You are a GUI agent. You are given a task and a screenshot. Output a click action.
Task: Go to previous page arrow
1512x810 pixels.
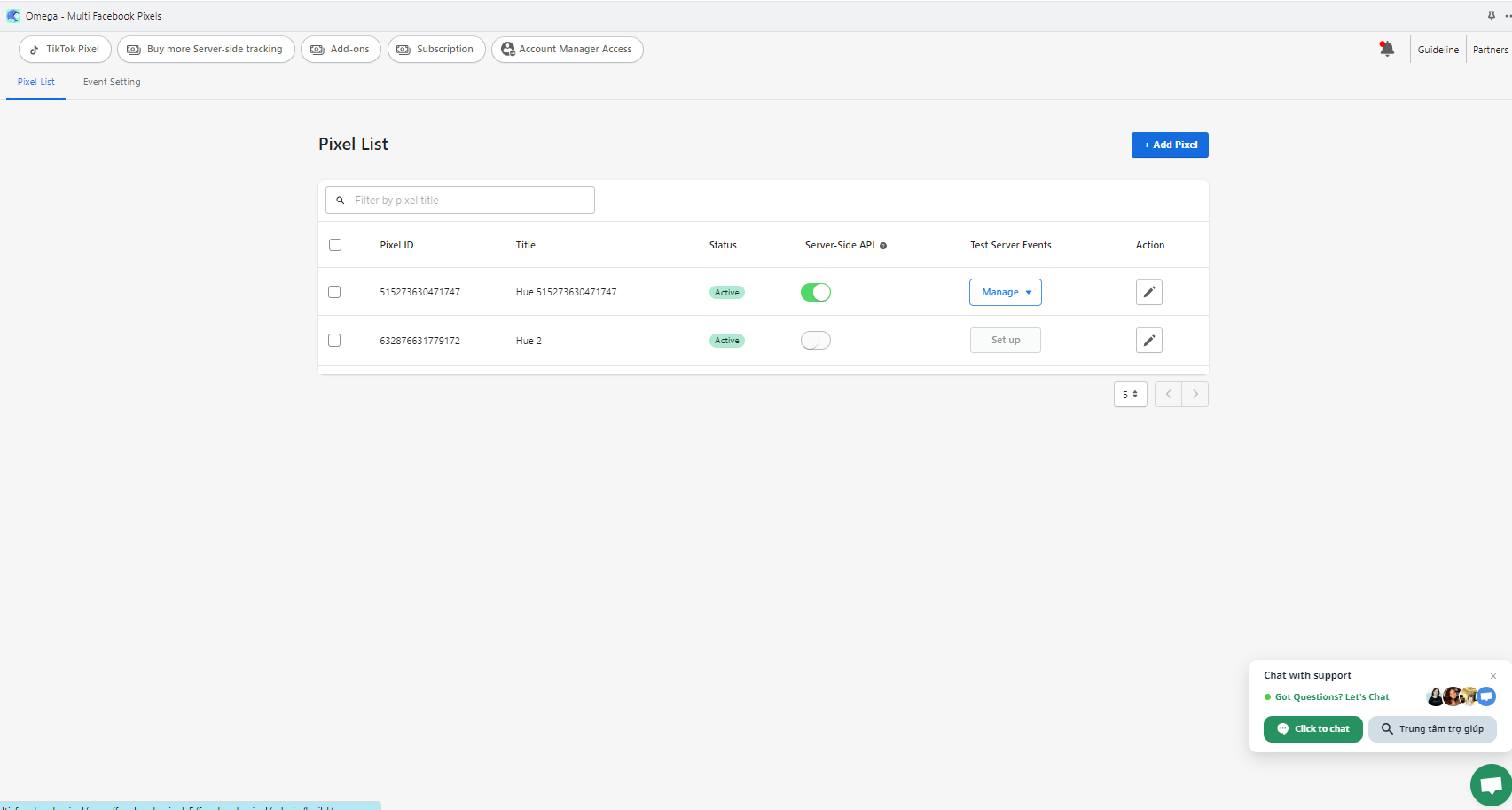click(1168, 394)
